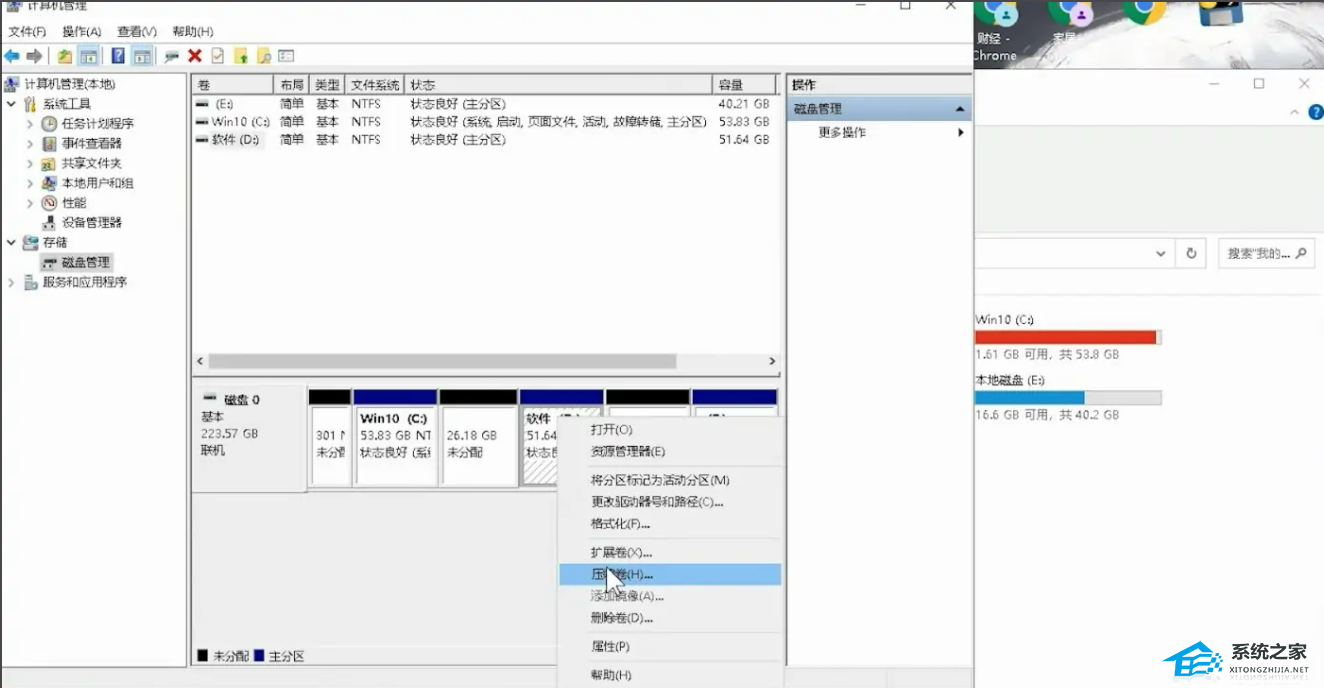
Task: Click the 性能 performance monitor icon
Action: (49, 203)
